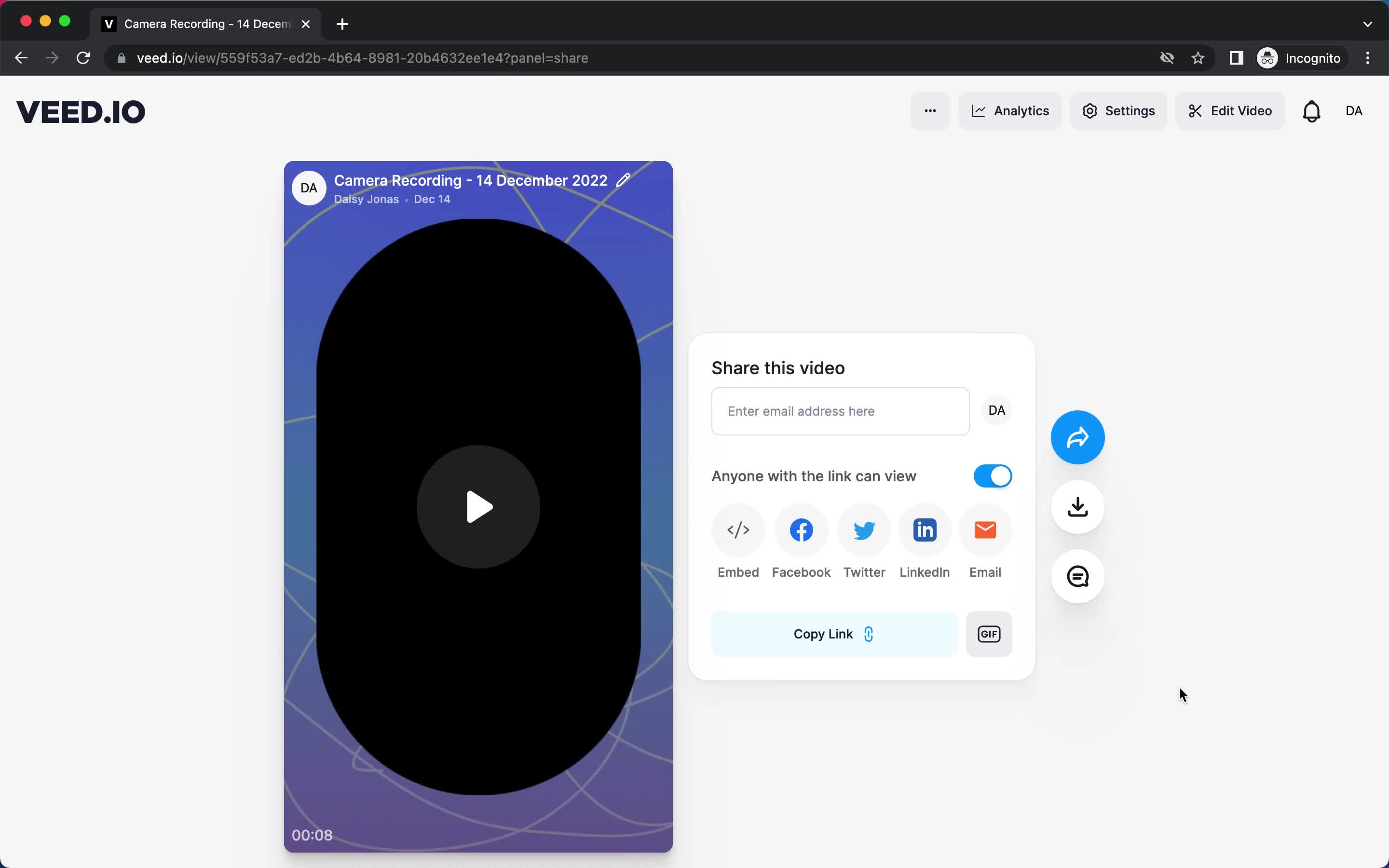Play the camera recording video
Image resolution: width=1389 pixels, height=868 pixels.
click(x=478, y=506)
